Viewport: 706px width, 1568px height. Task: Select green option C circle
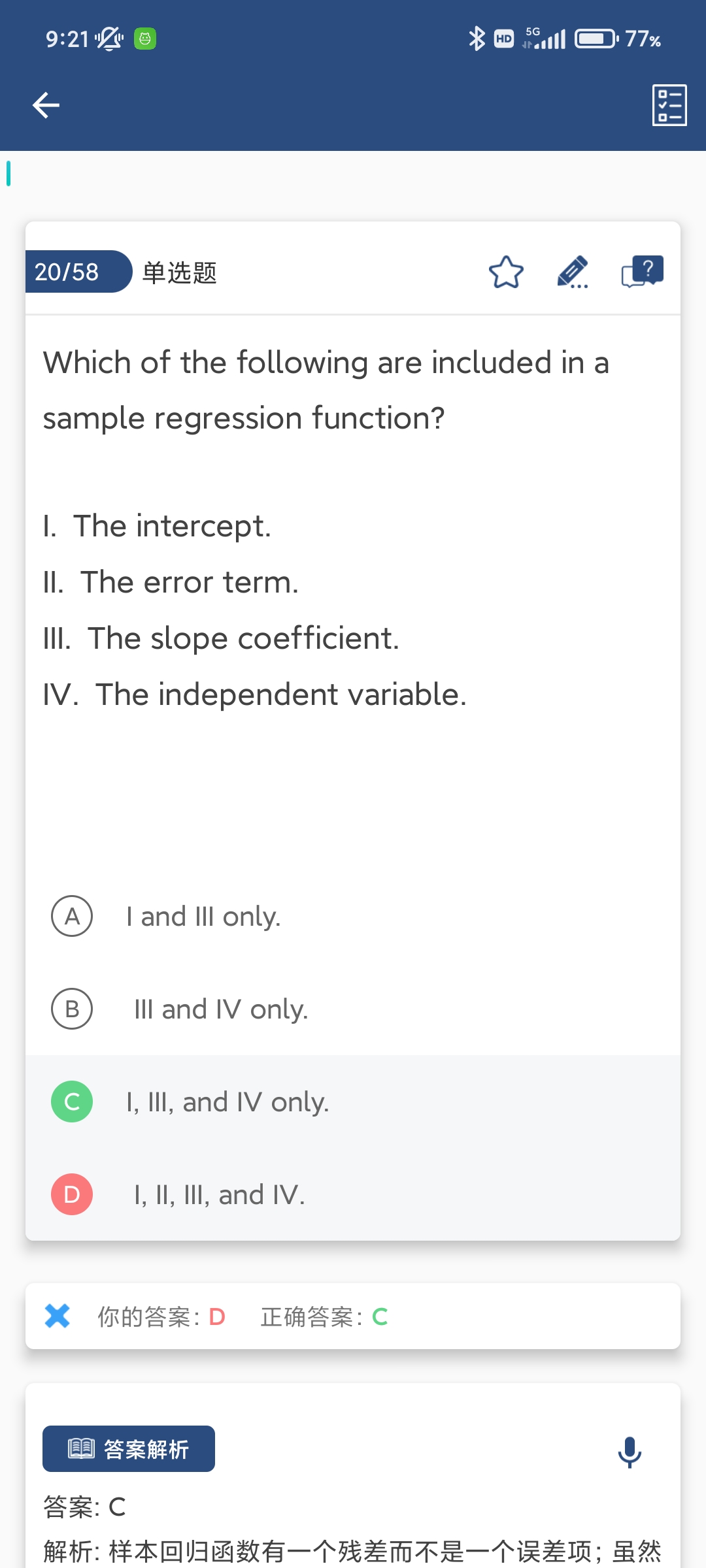click(x=72, y=1102)
